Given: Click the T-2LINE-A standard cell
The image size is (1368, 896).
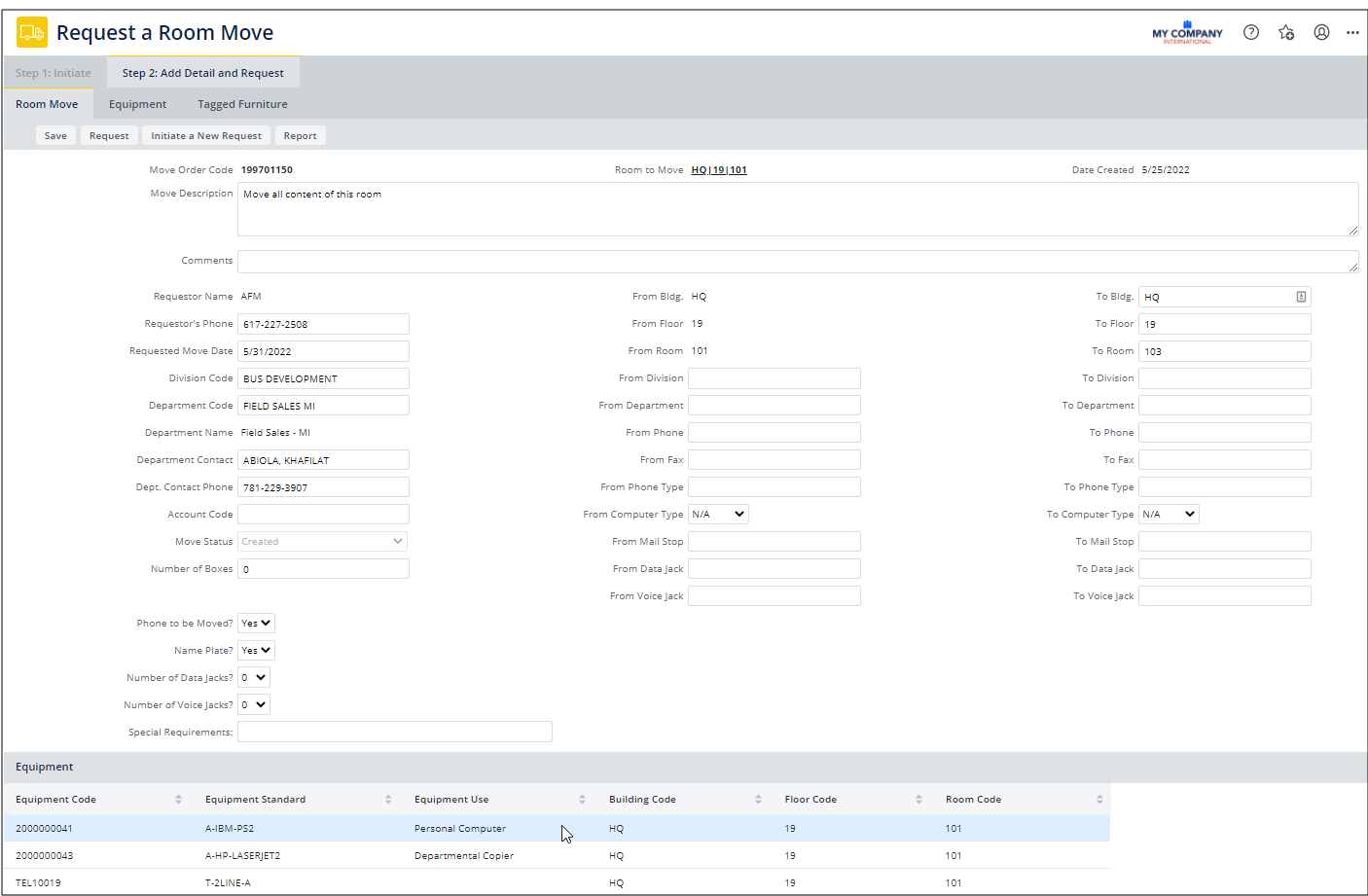Looking at the screenshot, I should click(x=228, y=883).
